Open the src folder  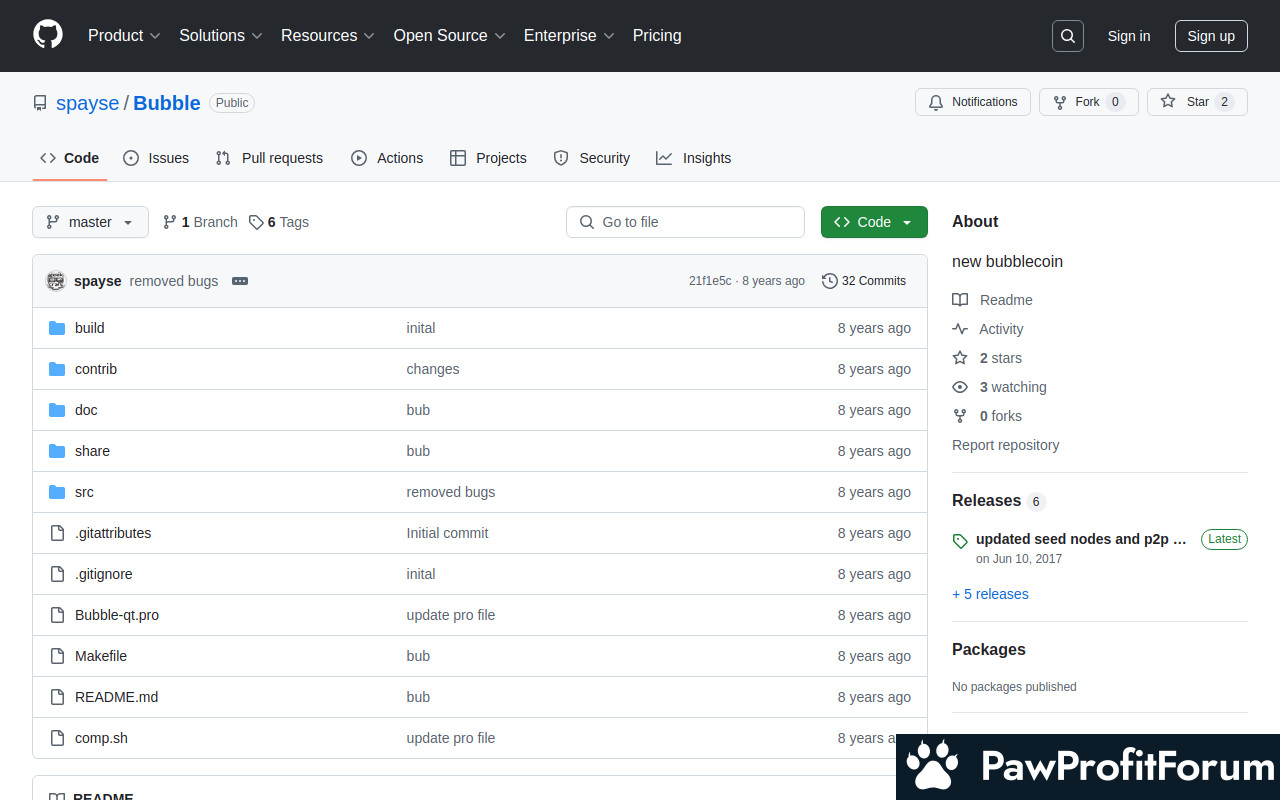[84, 492]
